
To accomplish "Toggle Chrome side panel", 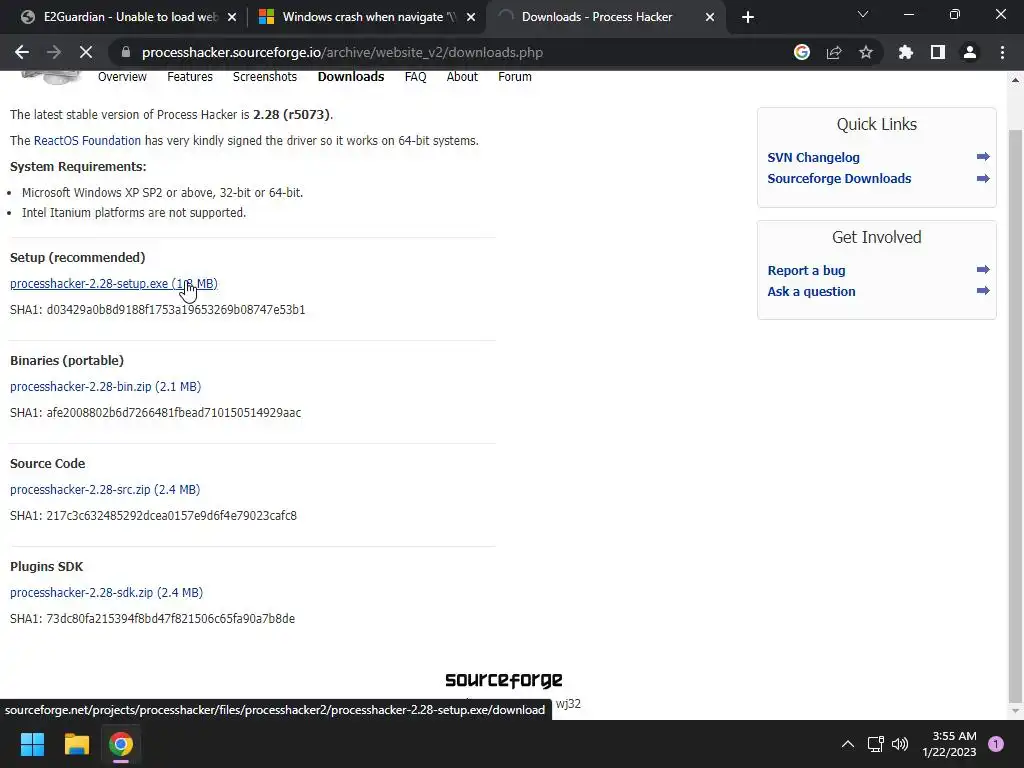I will click(x=938, y=52).
